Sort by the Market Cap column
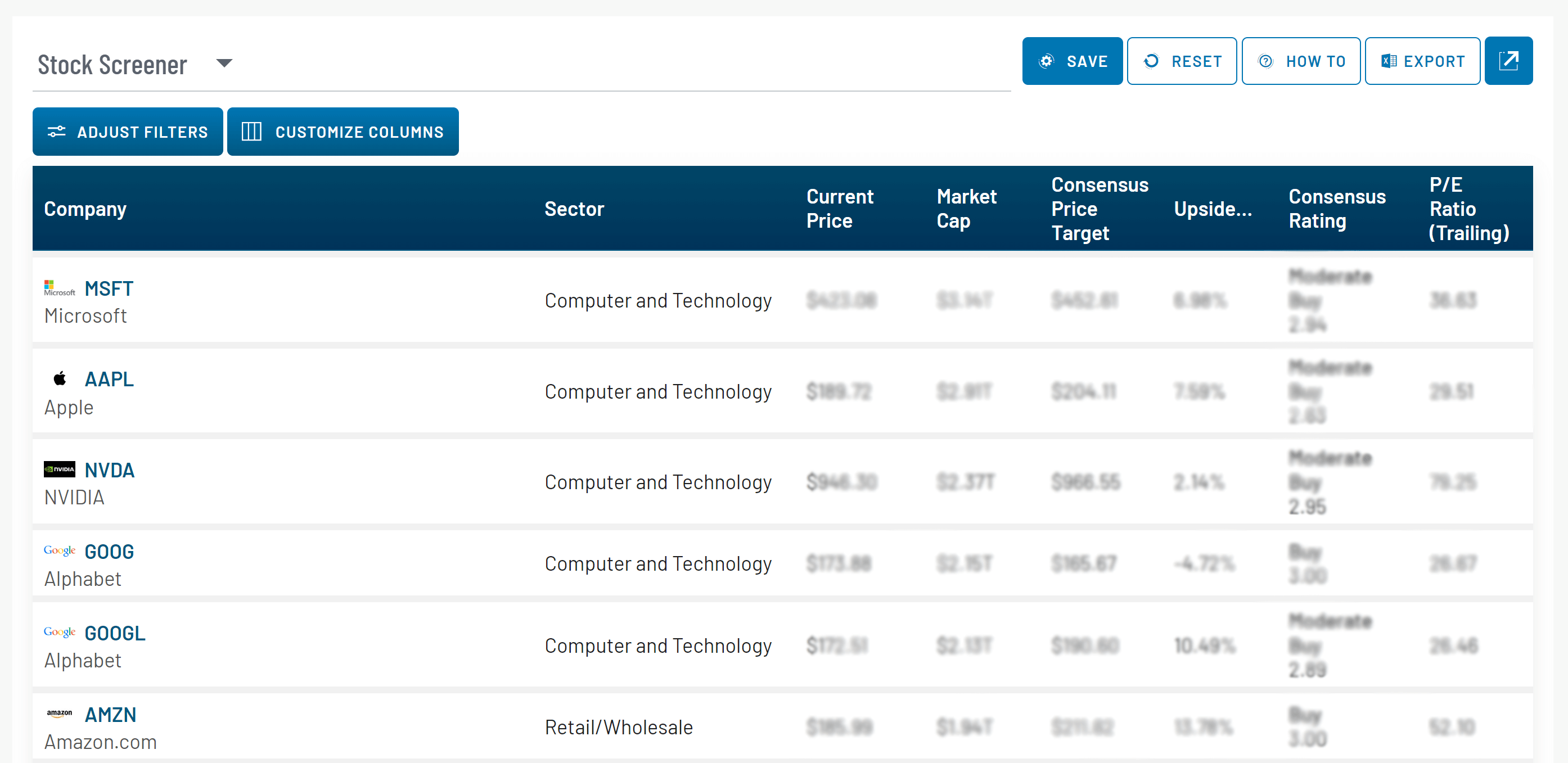Image resolution: width=1568 pixels, height=763 pixels. (966, 209)
